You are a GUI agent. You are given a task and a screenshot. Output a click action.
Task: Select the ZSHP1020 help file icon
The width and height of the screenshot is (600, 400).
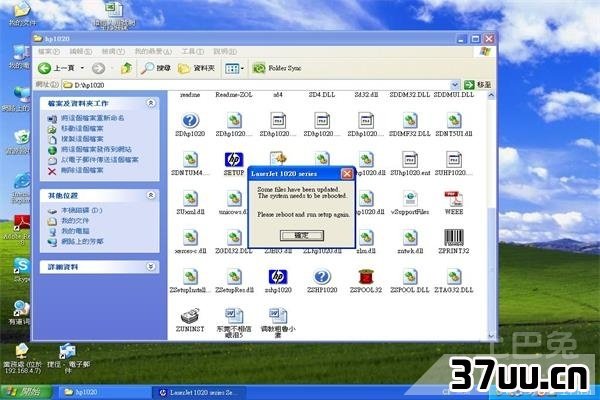(x=322, y=277)
